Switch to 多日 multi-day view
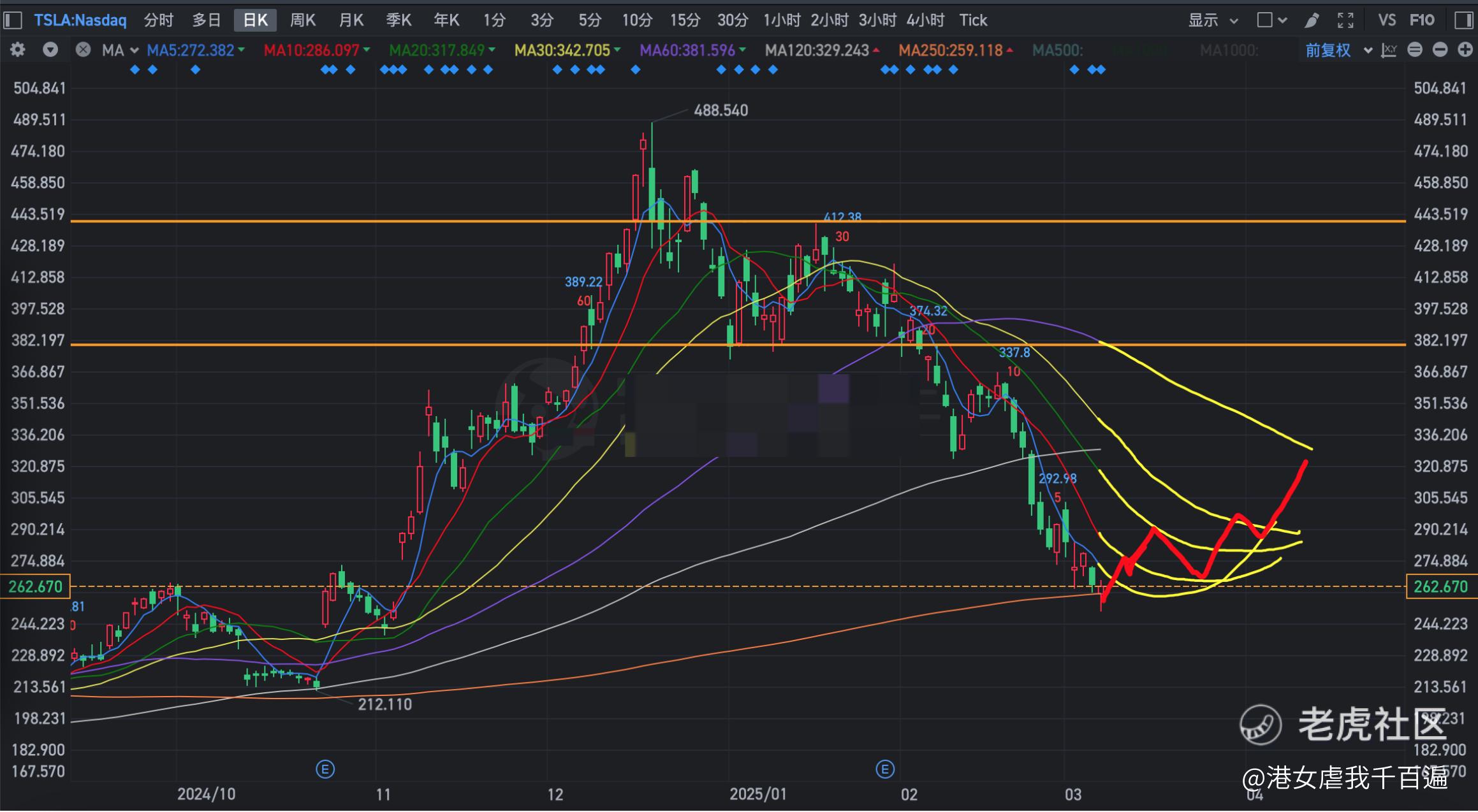Viewport: 1478px width, 812px height. click(x=207, y=20)
